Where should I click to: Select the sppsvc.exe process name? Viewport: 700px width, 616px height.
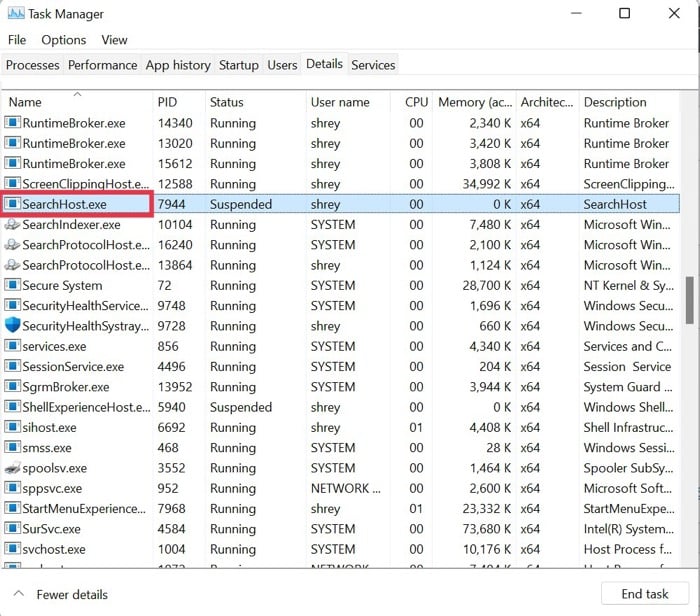click(52, 488)
